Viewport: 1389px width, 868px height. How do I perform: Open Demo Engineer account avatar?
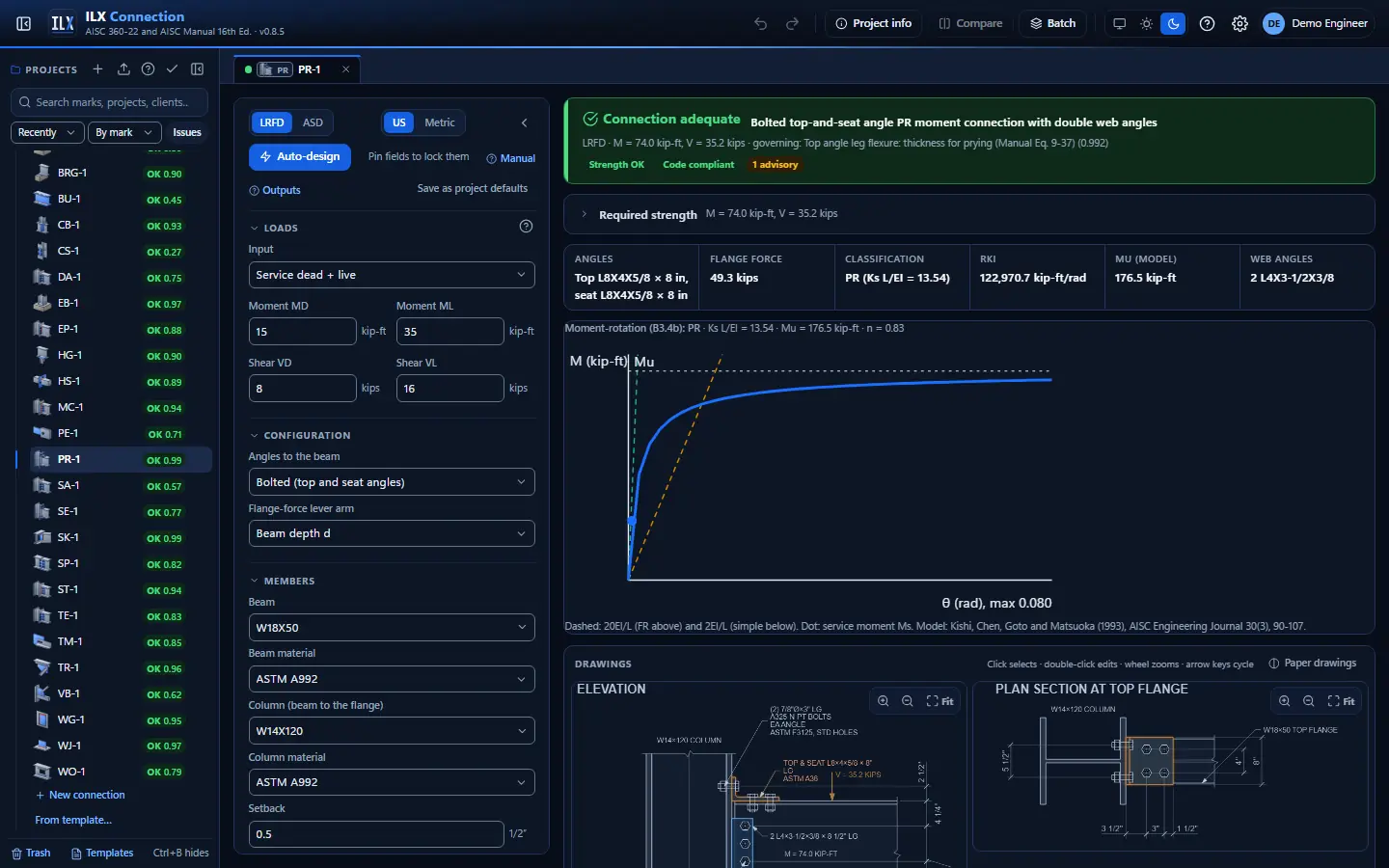(x=1274, y=23)
